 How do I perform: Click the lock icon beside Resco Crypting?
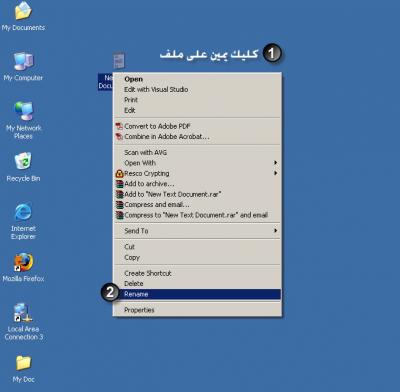click(x=119, y=173)
